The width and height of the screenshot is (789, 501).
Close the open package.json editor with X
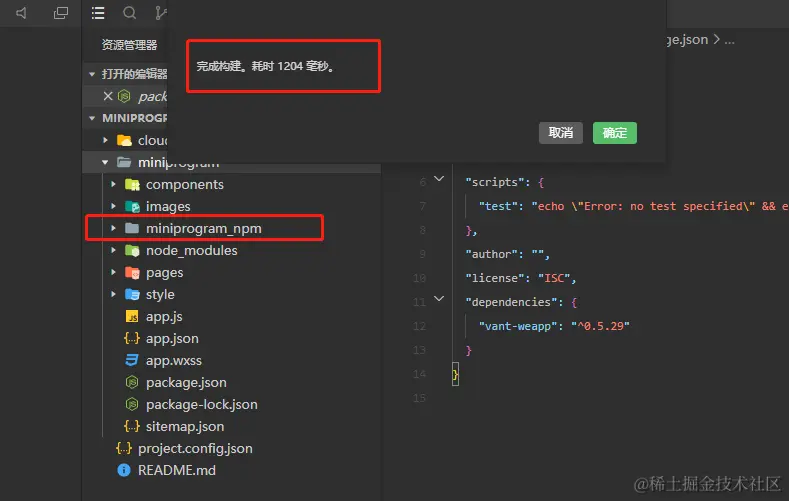click(x=108, y=96)
